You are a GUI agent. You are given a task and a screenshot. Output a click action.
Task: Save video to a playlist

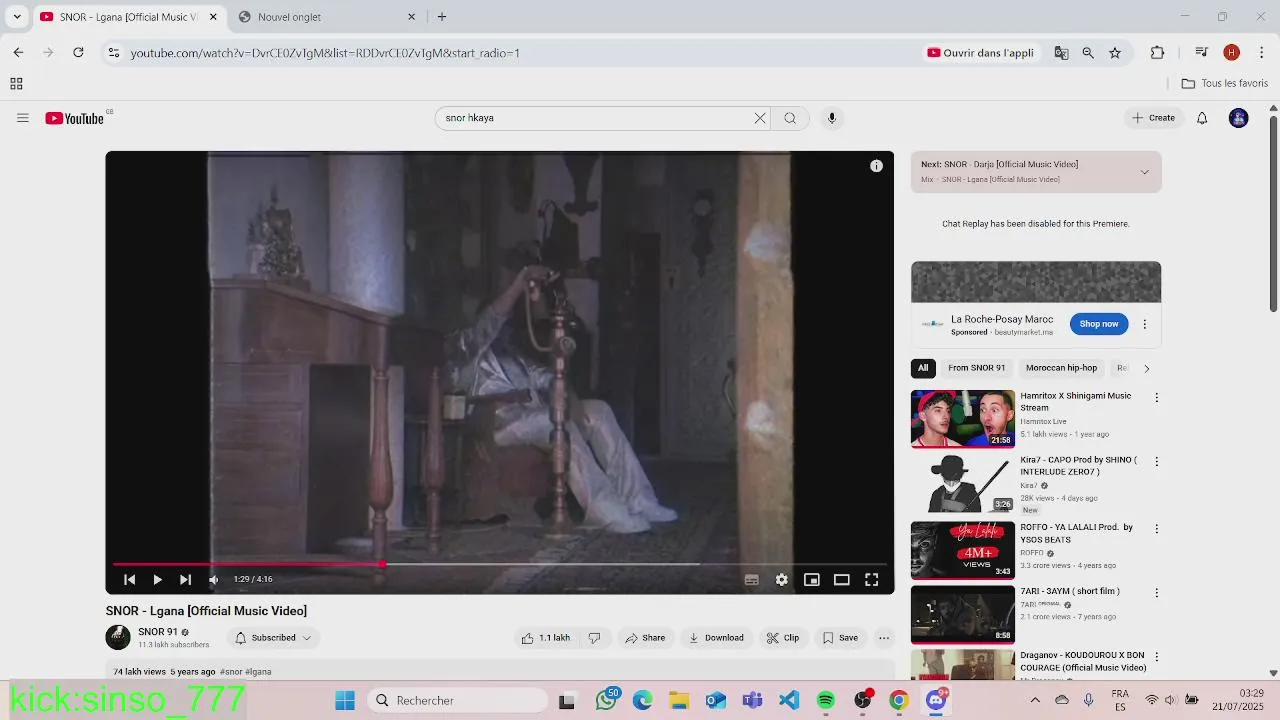pyautogui.click(x=840, y=638)
